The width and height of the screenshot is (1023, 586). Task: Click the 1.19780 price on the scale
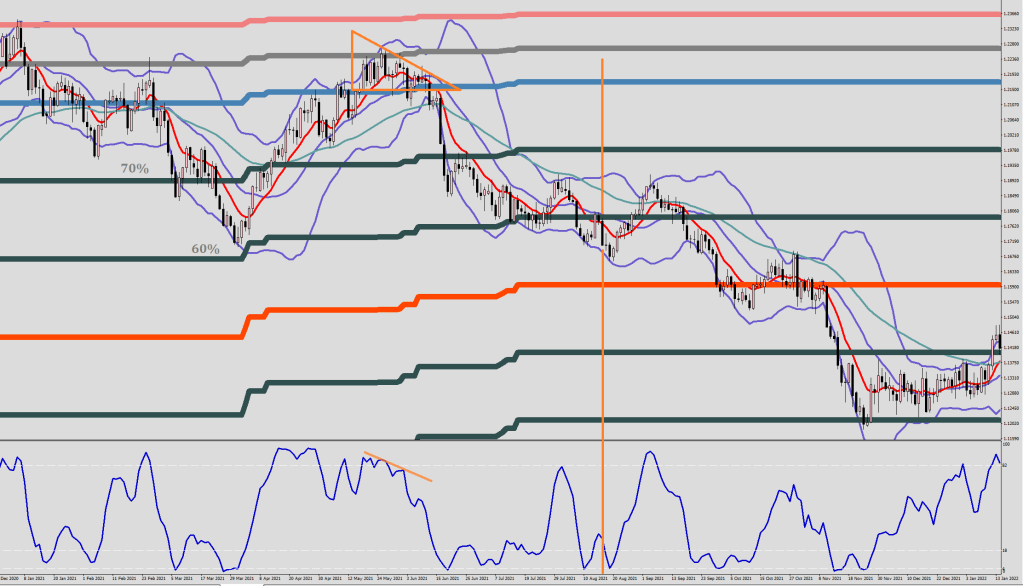[x=1010, y=150]
